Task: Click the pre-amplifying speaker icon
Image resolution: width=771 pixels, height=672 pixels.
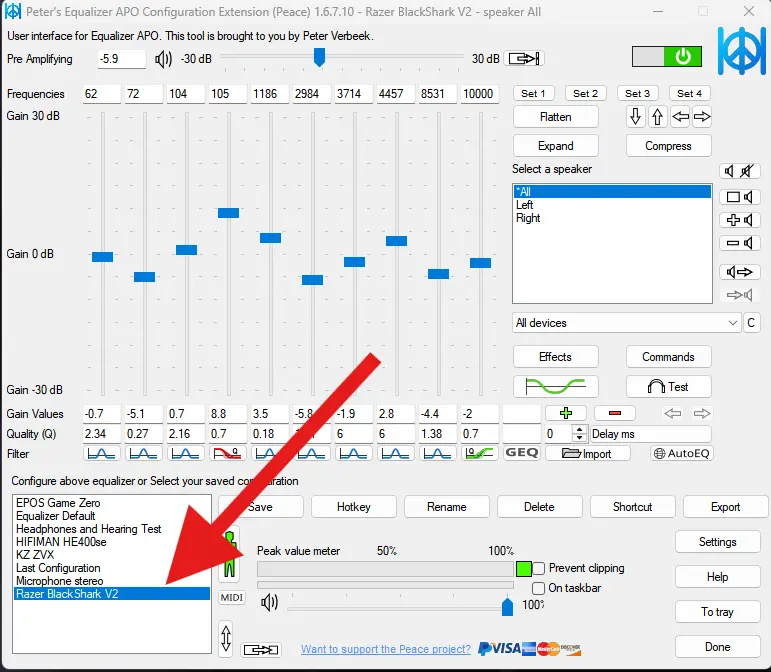Action: [163, 59]
